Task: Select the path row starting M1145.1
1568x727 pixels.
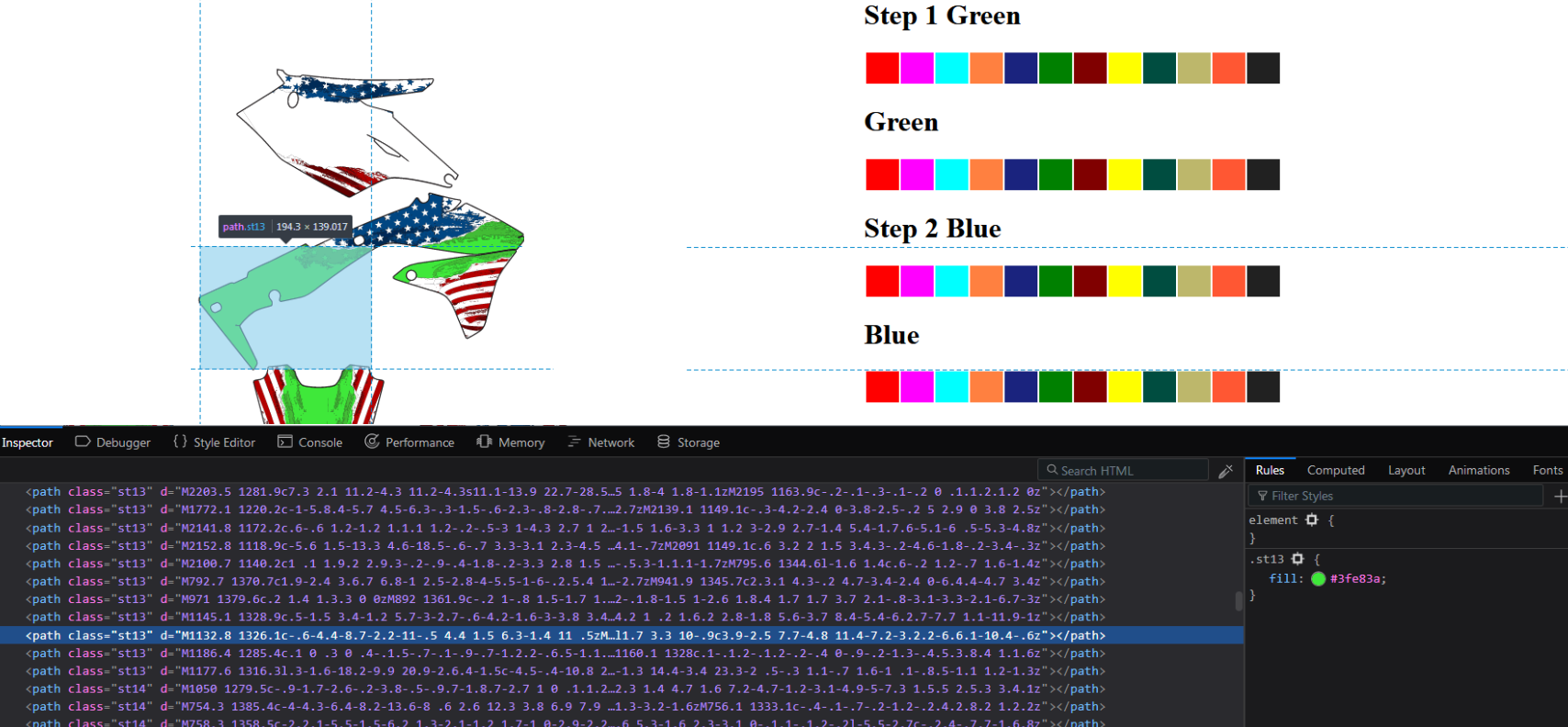Action: [x=622, y=617]
